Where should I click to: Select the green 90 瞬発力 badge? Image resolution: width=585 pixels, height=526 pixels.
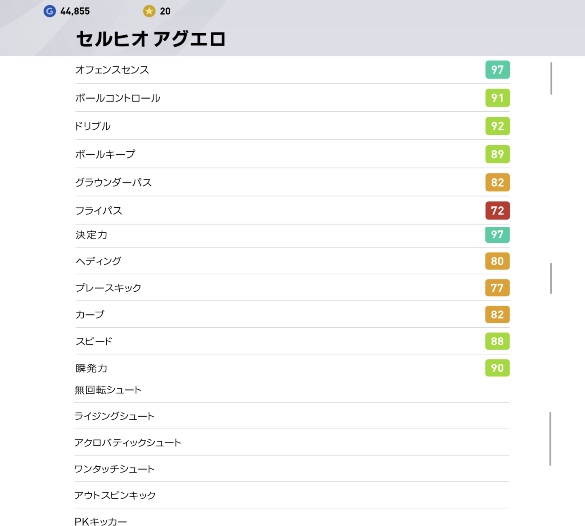pyautogui.click(x=497, y=368)
